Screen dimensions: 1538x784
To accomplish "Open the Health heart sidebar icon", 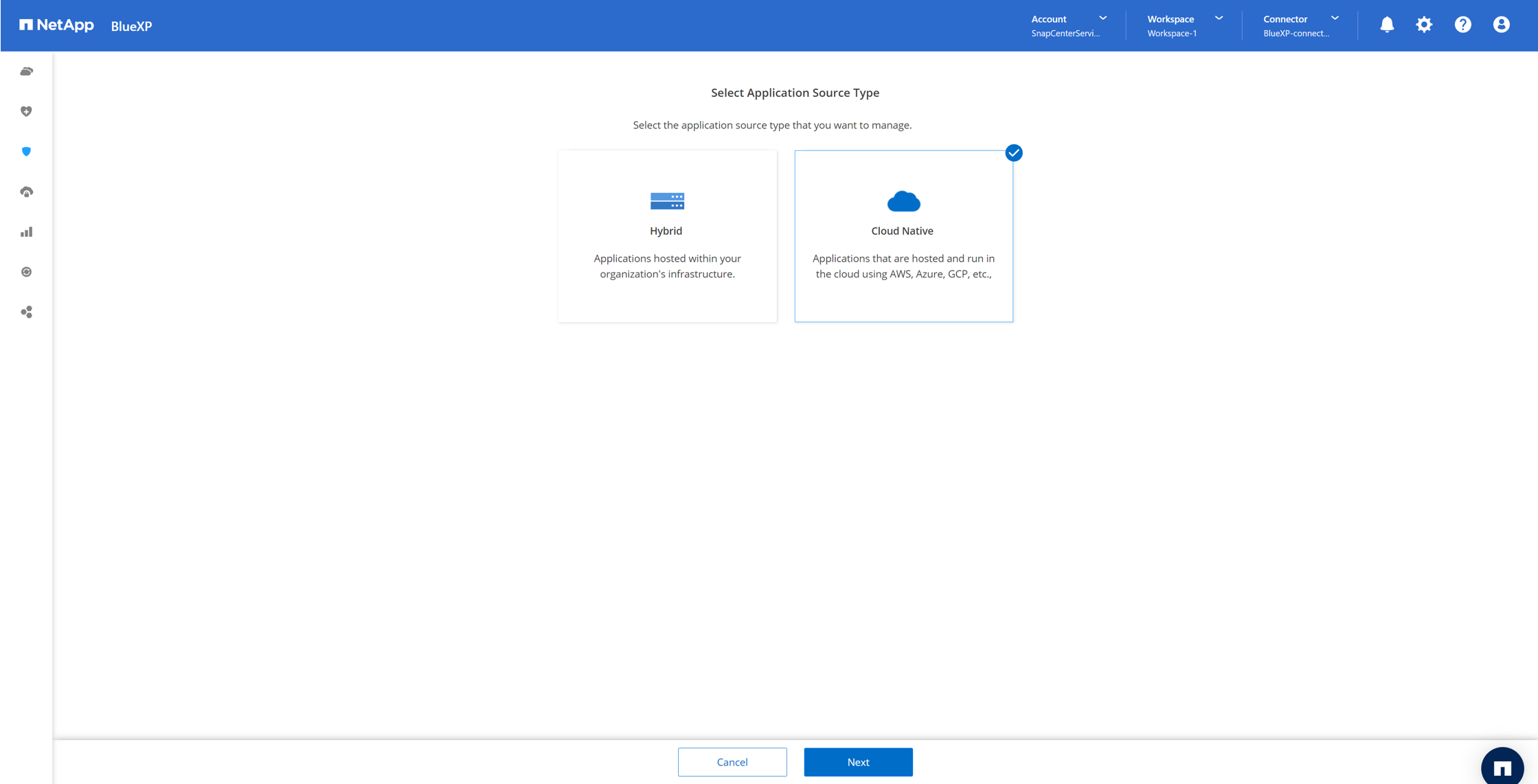I will click(x=26, y=111).
